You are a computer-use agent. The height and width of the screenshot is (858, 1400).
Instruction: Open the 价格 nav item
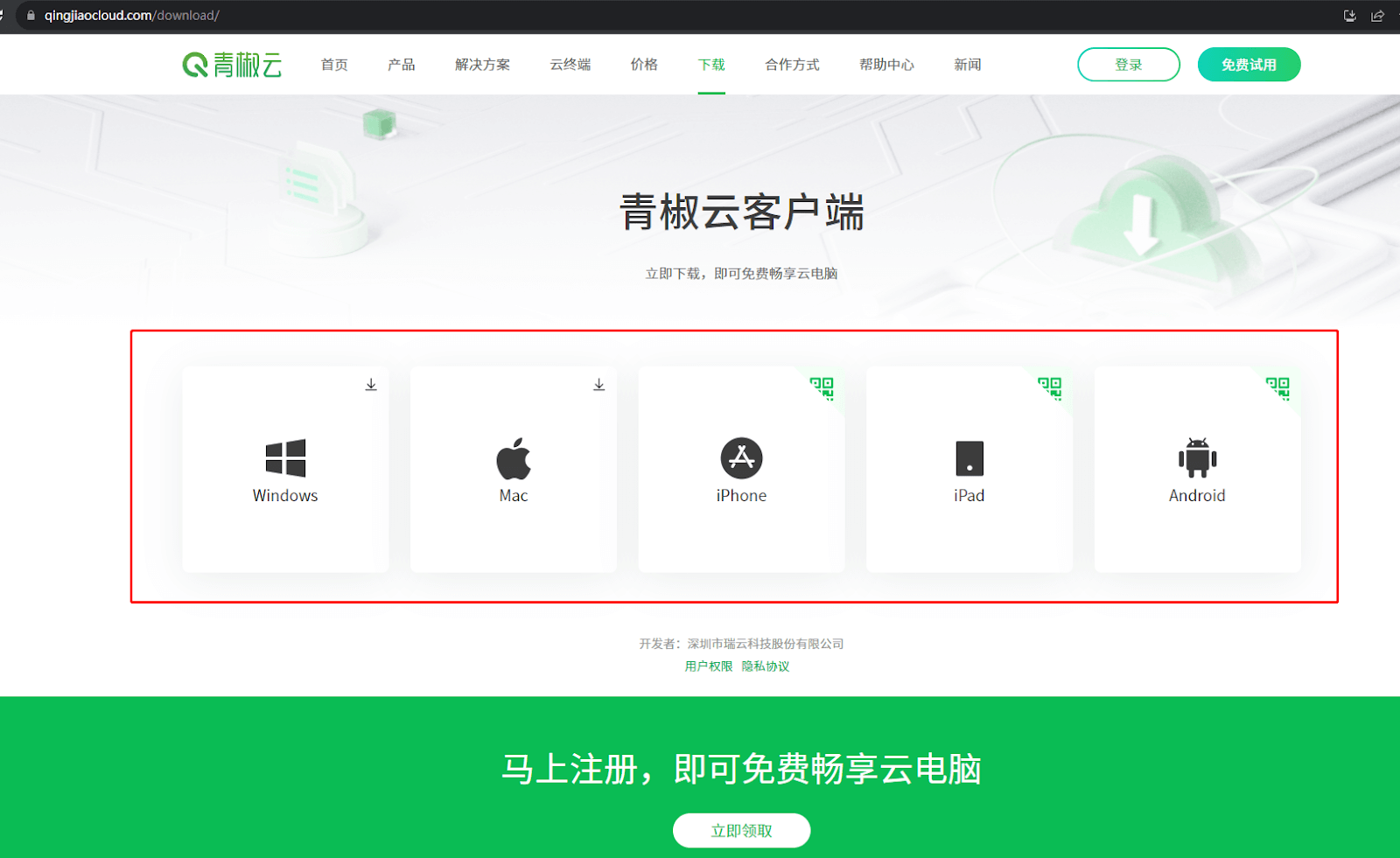click(x=644, y=65)
